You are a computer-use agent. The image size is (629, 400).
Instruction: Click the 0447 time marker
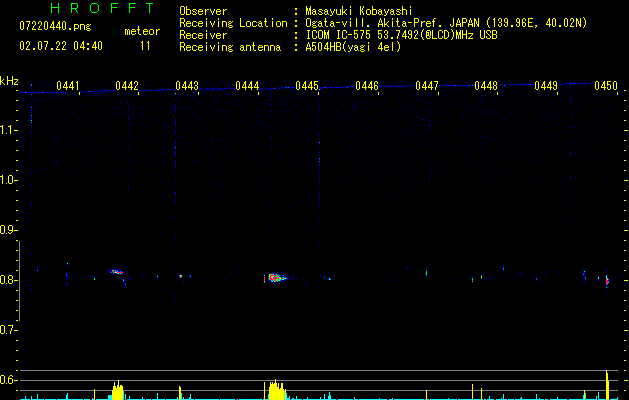[427, 86]
